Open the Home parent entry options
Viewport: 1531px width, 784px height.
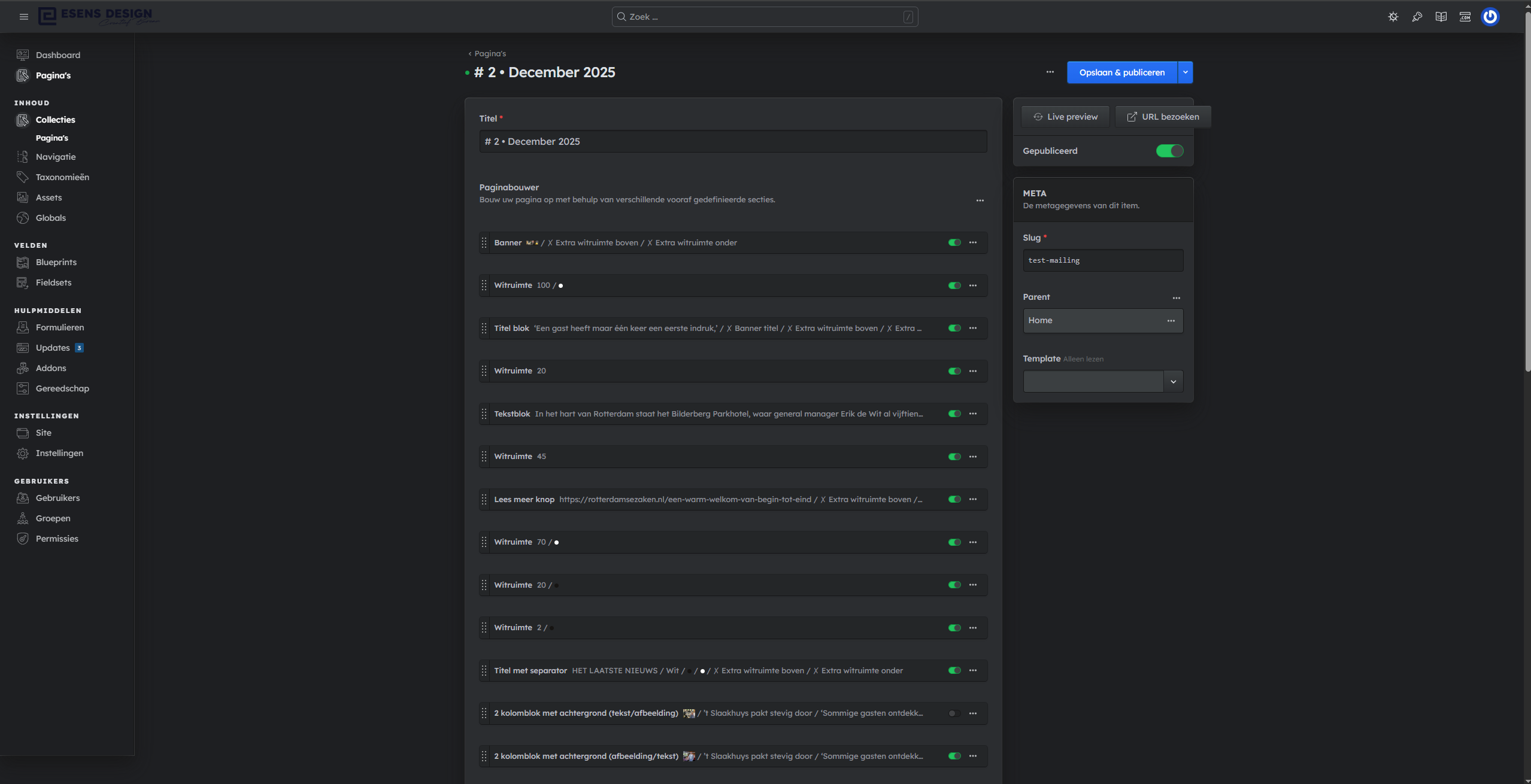click(1171, 321)
